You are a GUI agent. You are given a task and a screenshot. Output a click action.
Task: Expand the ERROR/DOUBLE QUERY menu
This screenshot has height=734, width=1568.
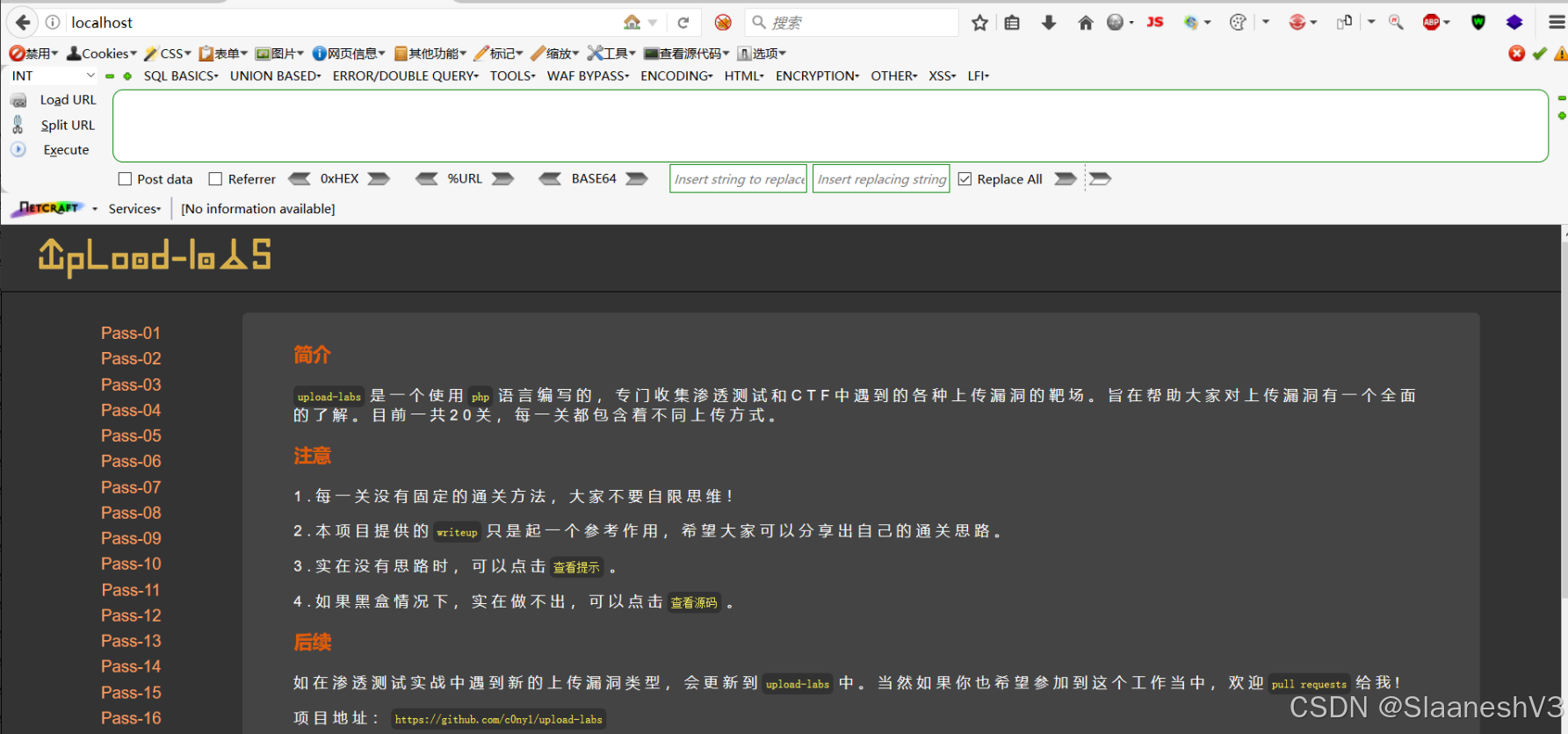[406, 76]
